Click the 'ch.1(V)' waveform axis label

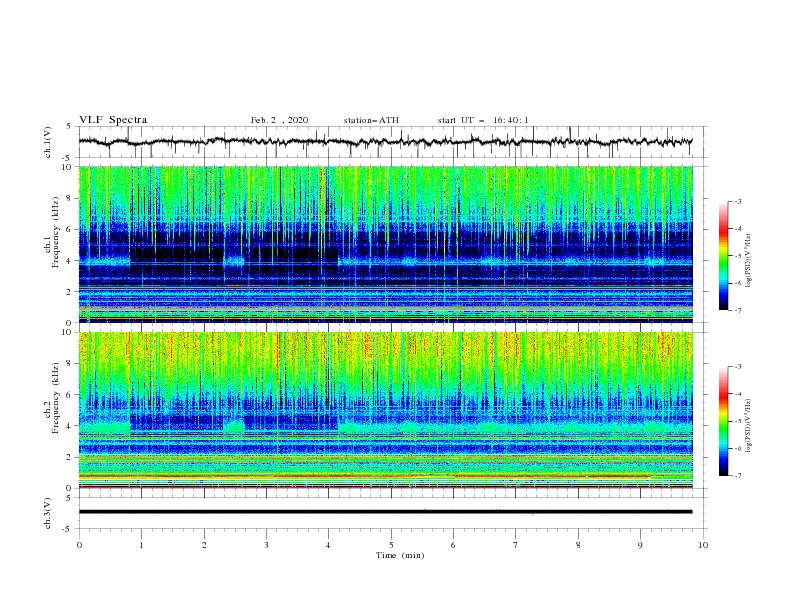[48, 142]
